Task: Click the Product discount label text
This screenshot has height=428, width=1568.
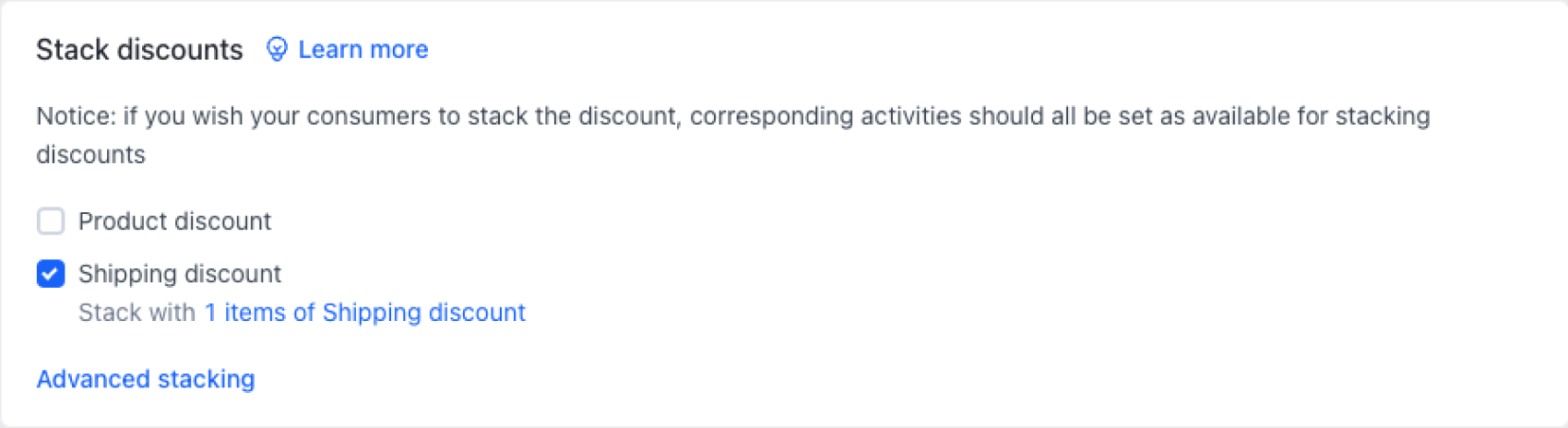Action: point(174,221)
